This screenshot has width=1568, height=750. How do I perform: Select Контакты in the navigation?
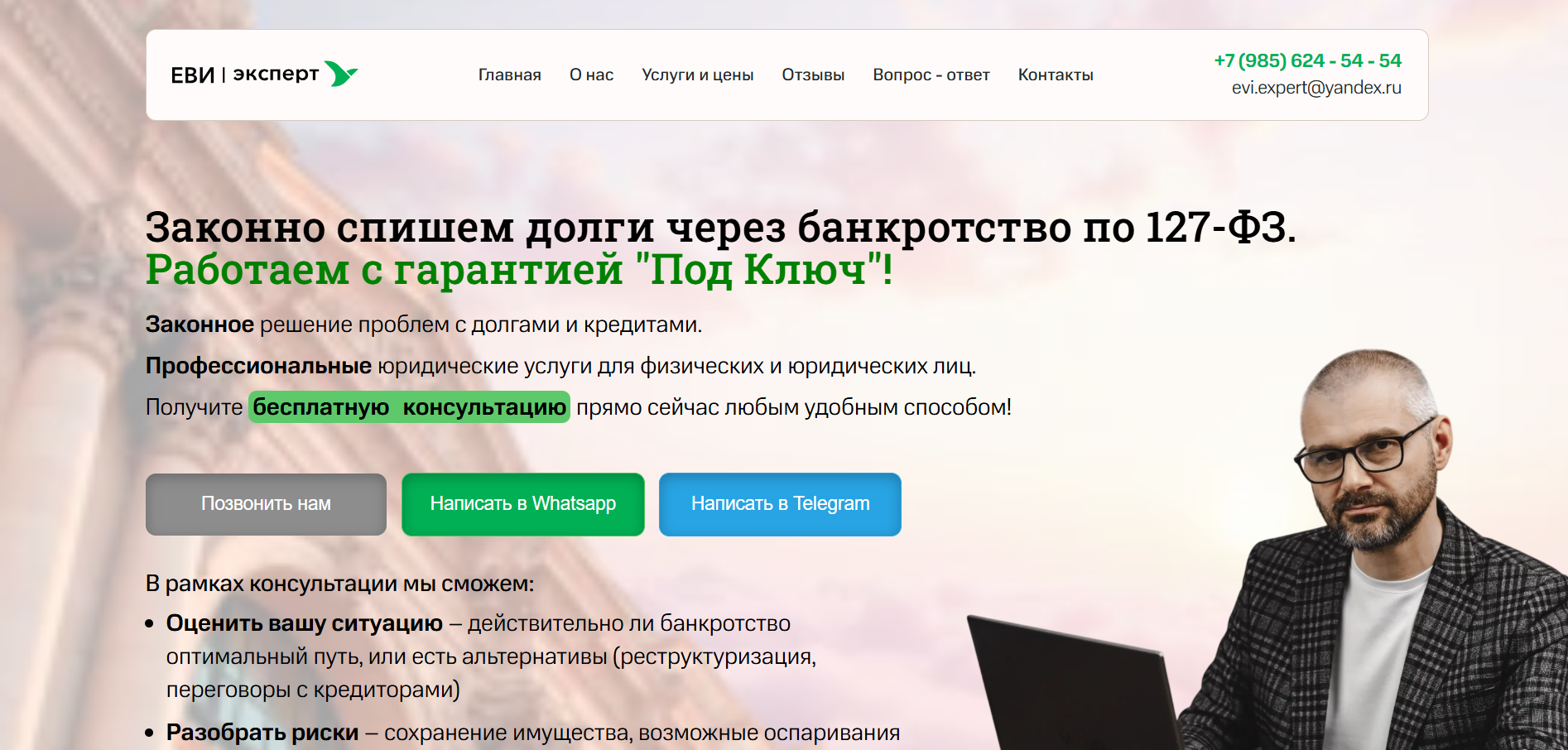point(1056,75)
